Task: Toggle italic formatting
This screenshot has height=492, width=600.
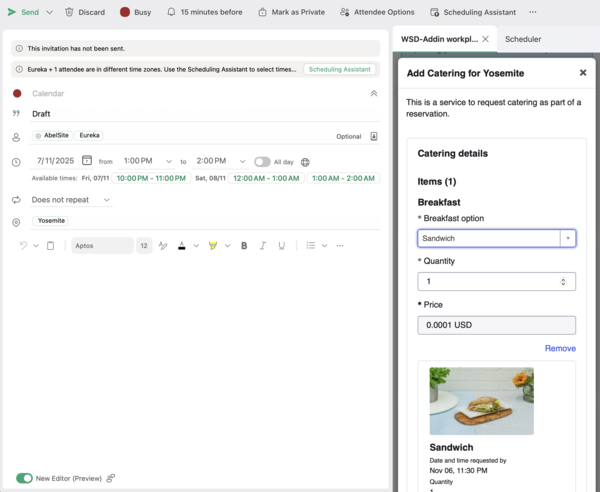Action: 263,246
